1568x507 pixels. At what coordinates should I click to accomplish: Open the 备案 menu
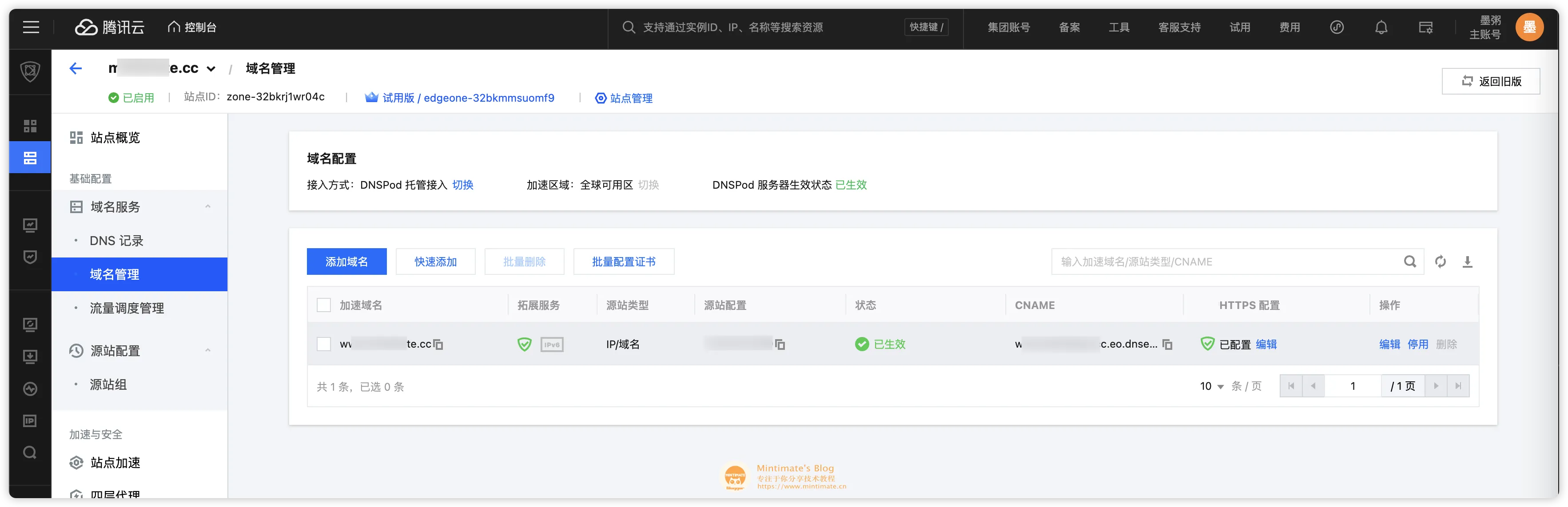coord(1069,27)
